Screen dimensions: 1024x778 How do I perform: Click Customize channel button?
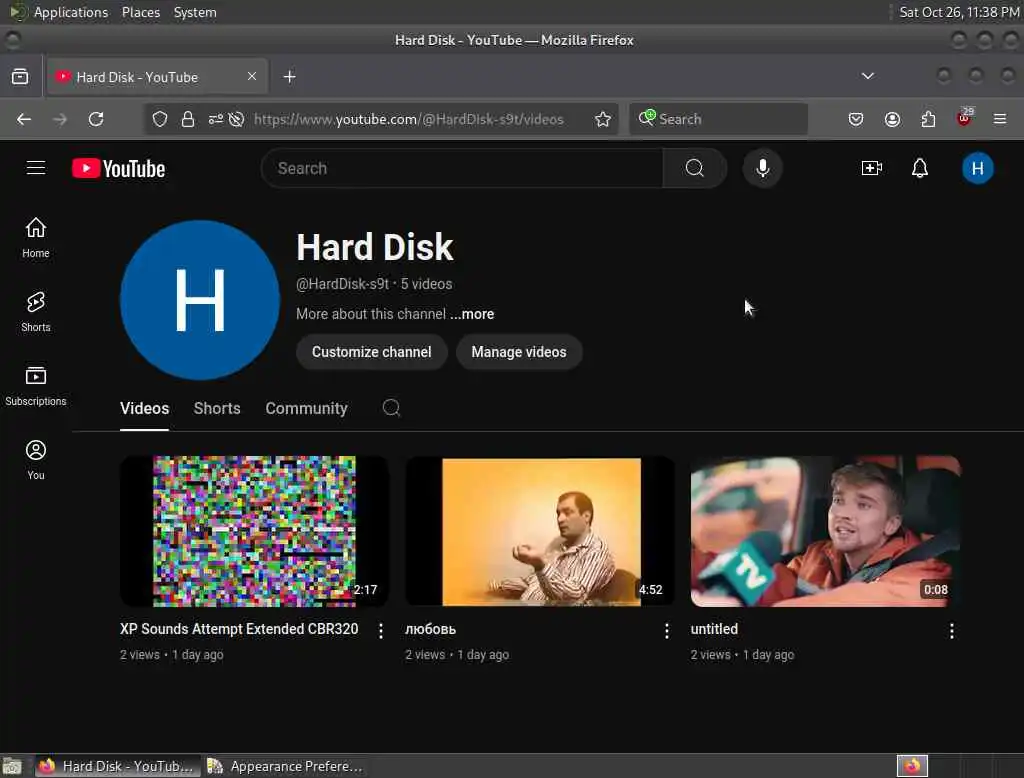(x=372, y=352)
